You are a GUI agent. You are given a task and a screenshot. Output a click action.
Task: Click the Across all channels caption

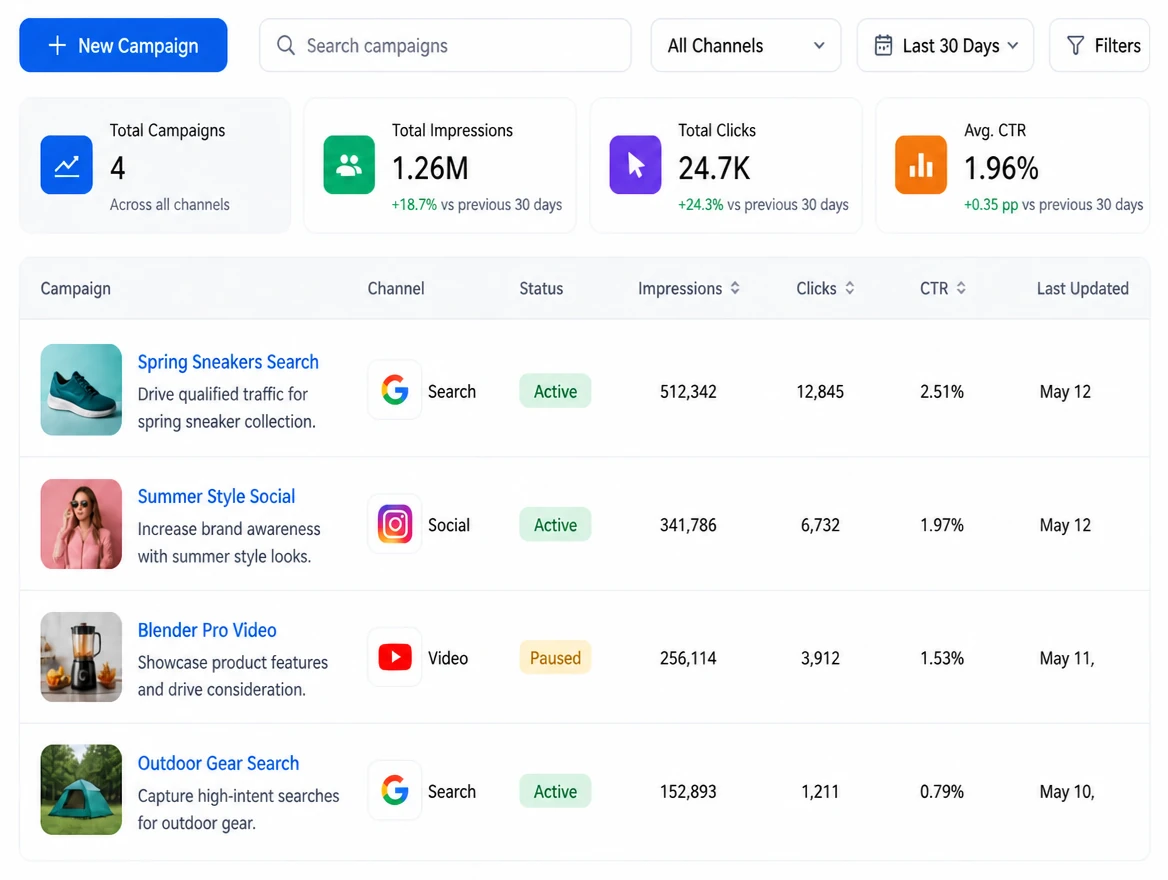tap(170, 205)
